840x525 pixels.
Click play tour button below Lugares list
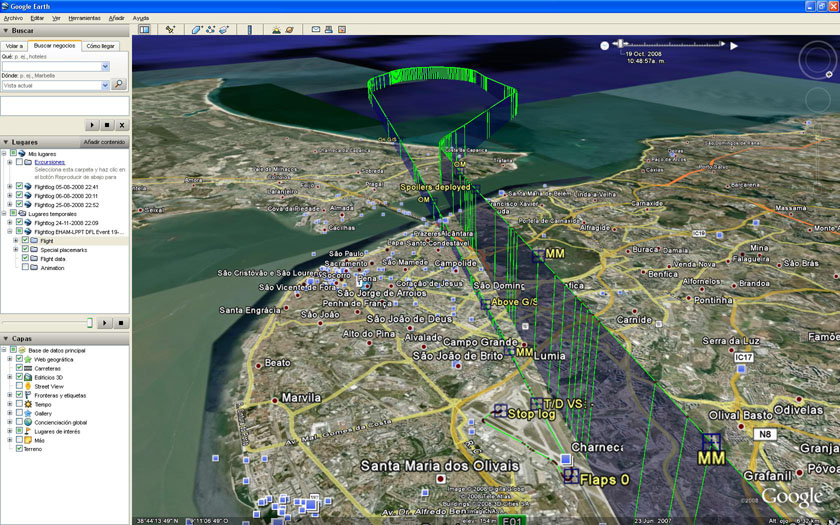104,323
